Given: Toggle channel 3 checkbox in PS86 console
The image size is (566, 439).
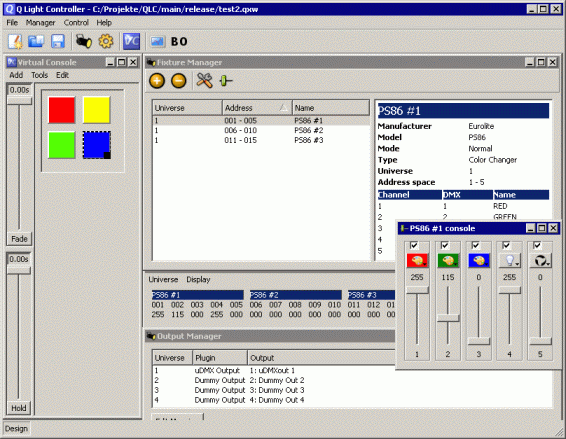Looking at the screenshot, I should click(476, 246).
